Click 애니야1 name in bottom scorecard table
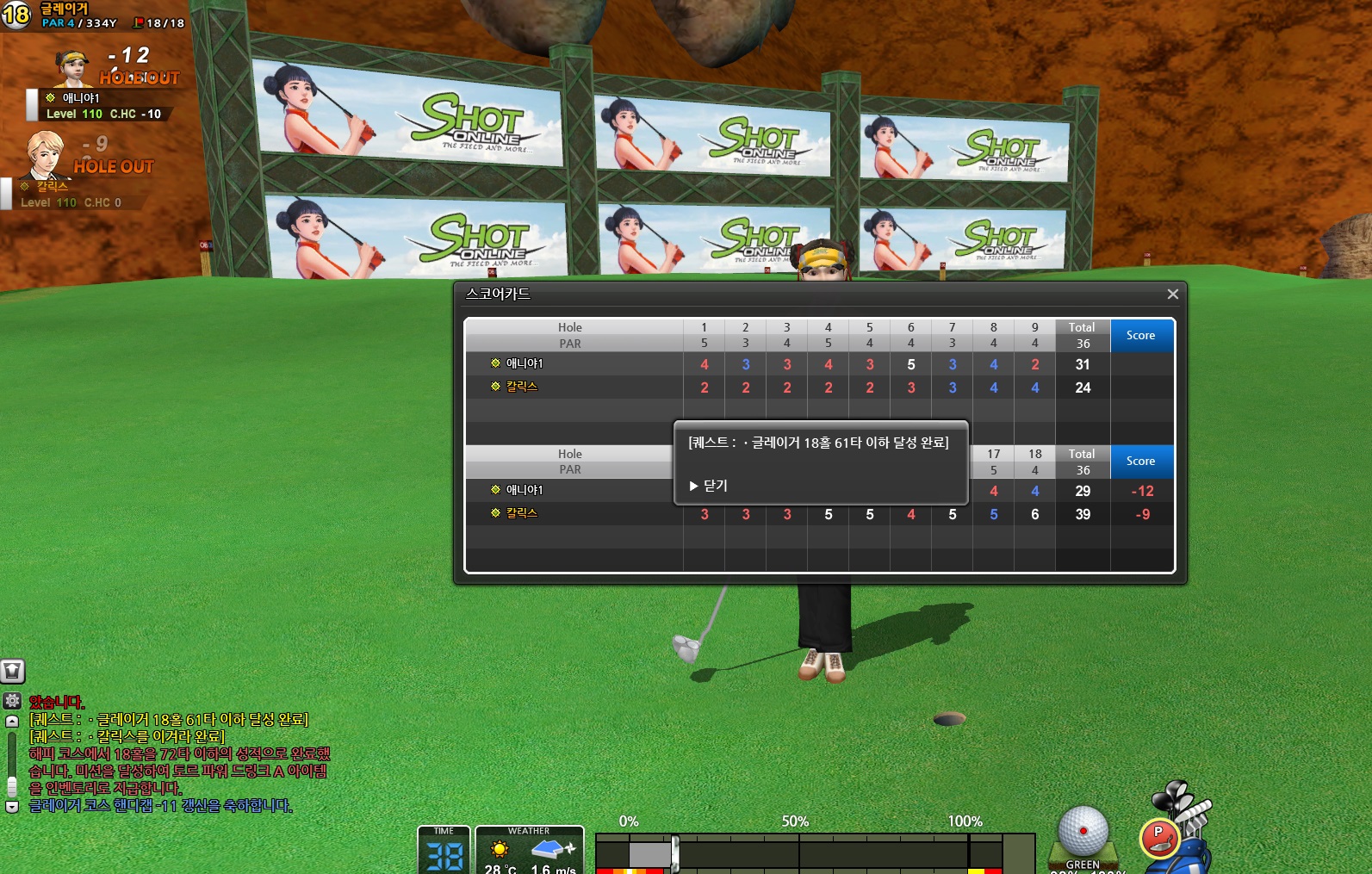Screen dimensions: 1372x874 tap(525, 490)
